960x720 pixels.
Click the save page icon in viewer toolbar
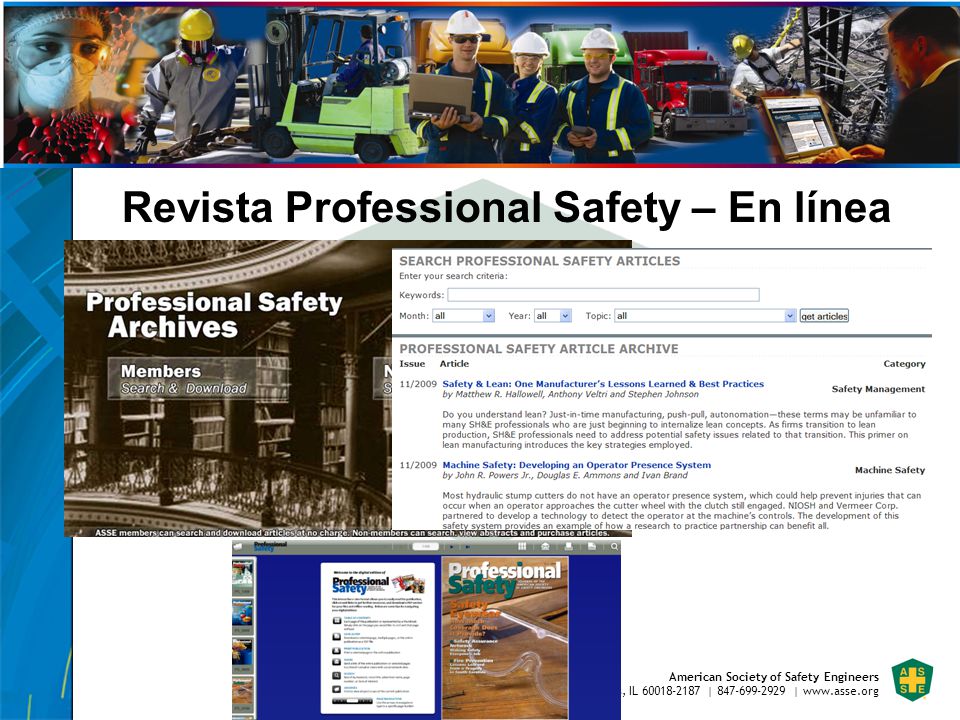coord(591,547)
